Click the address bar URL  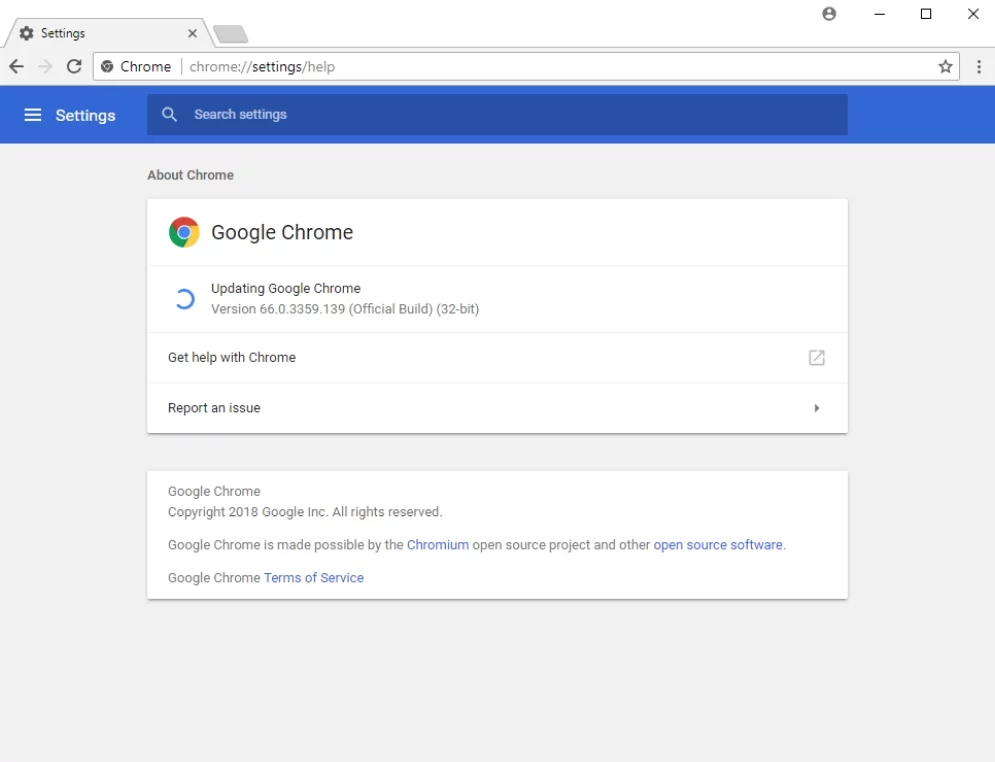262,67
